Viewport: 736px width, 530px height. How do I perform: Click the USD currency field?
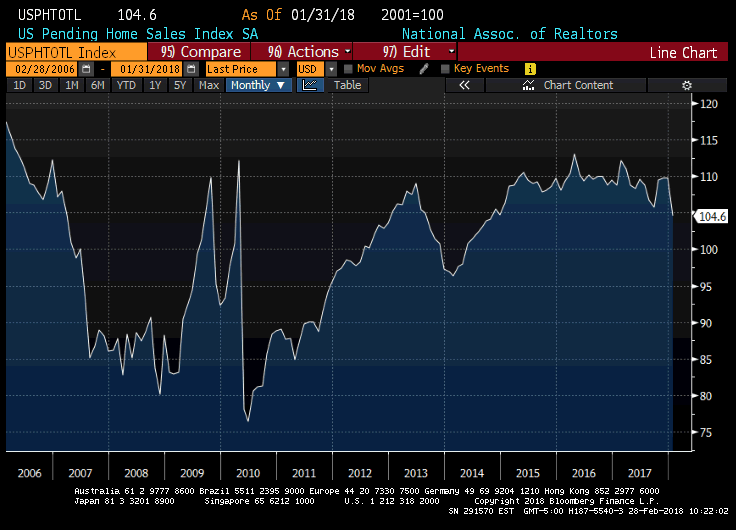pyautogui.click(x=310, y=69)
